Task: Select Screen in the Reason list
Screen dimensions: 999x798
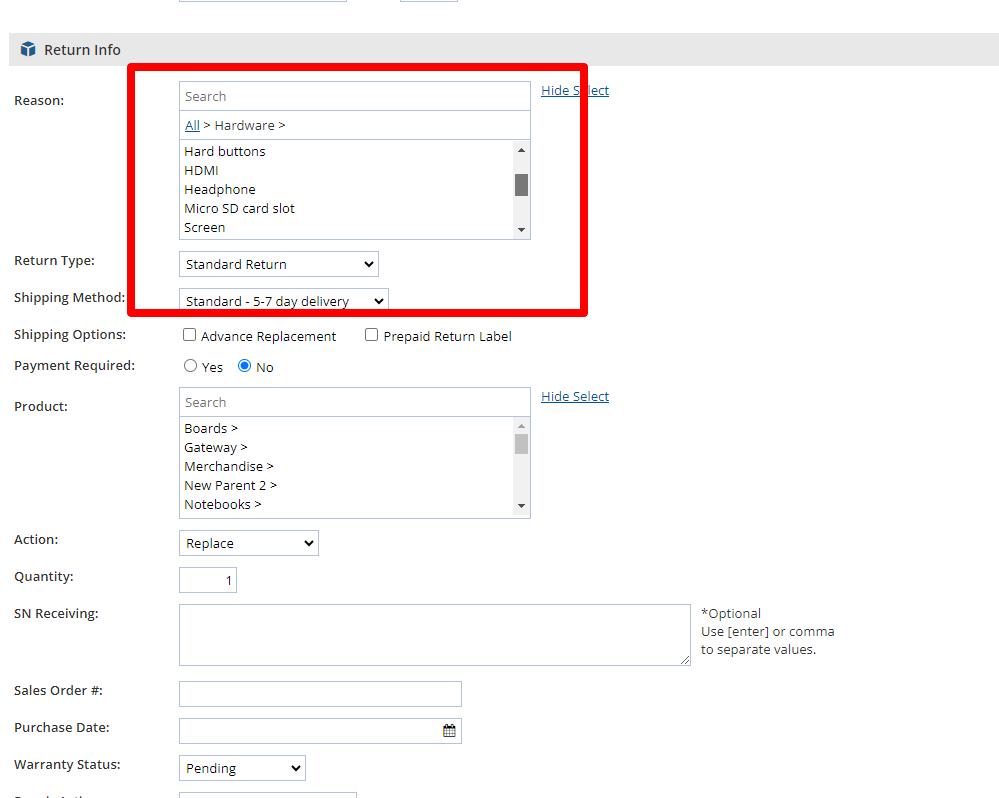Action: pyautogui.click(x=205, y=227)
